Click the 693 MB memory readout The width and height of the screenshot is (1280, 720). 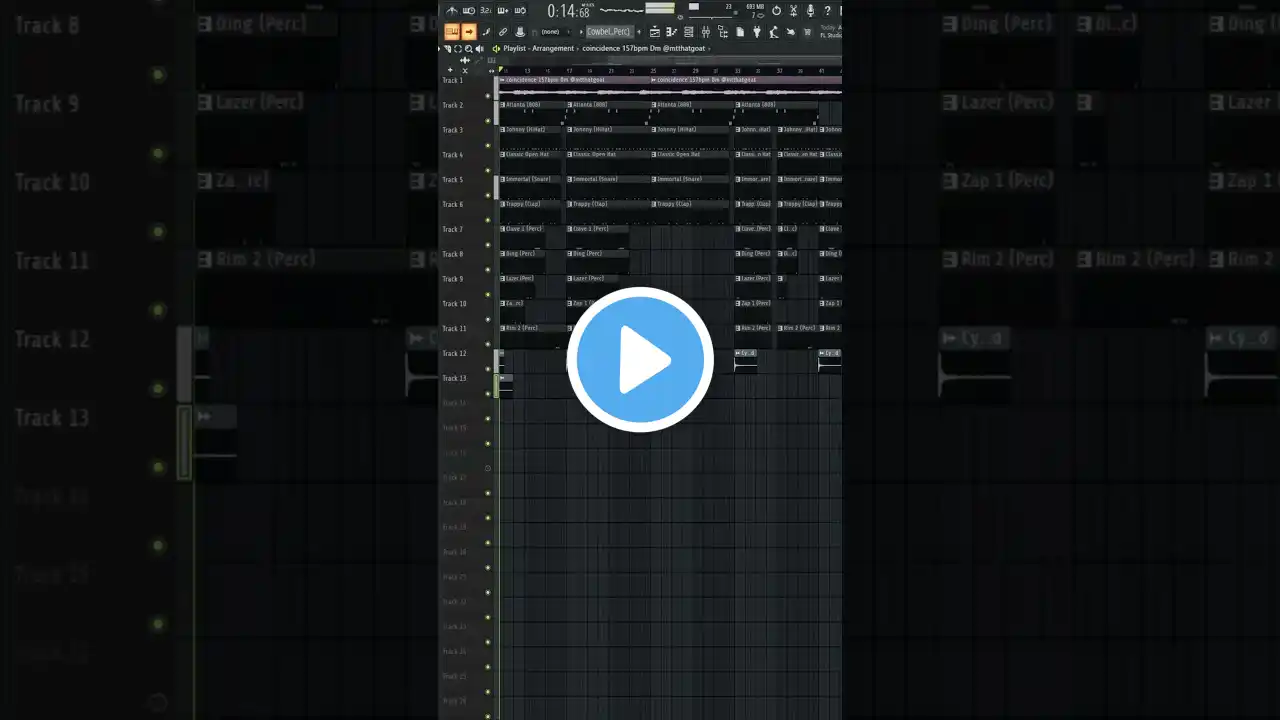(x=755, y=7)
